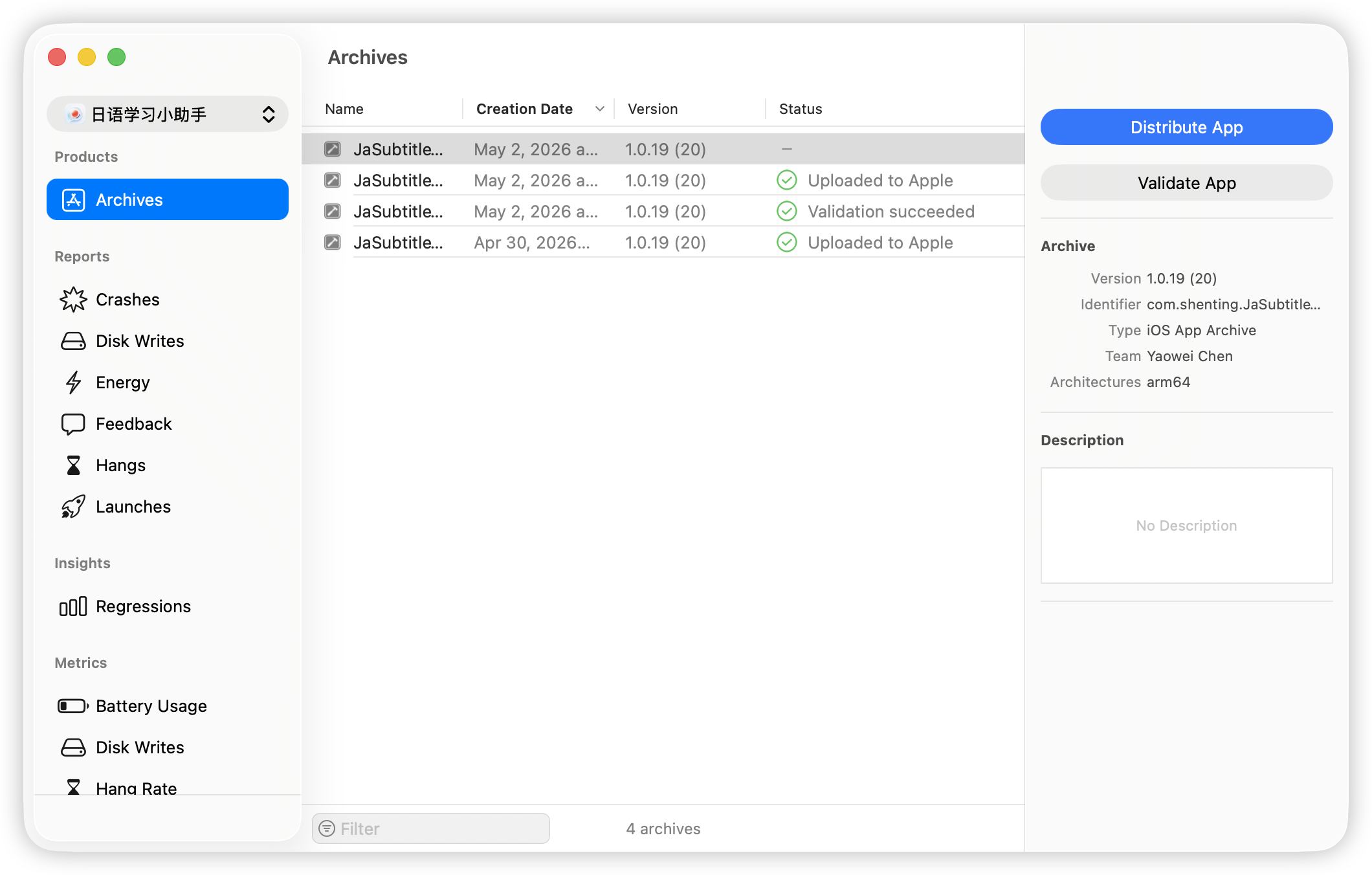This screenshot has width=1372, height=875.
Task: Click the Archives app icon in sidebar
Action: click(73, 200)
